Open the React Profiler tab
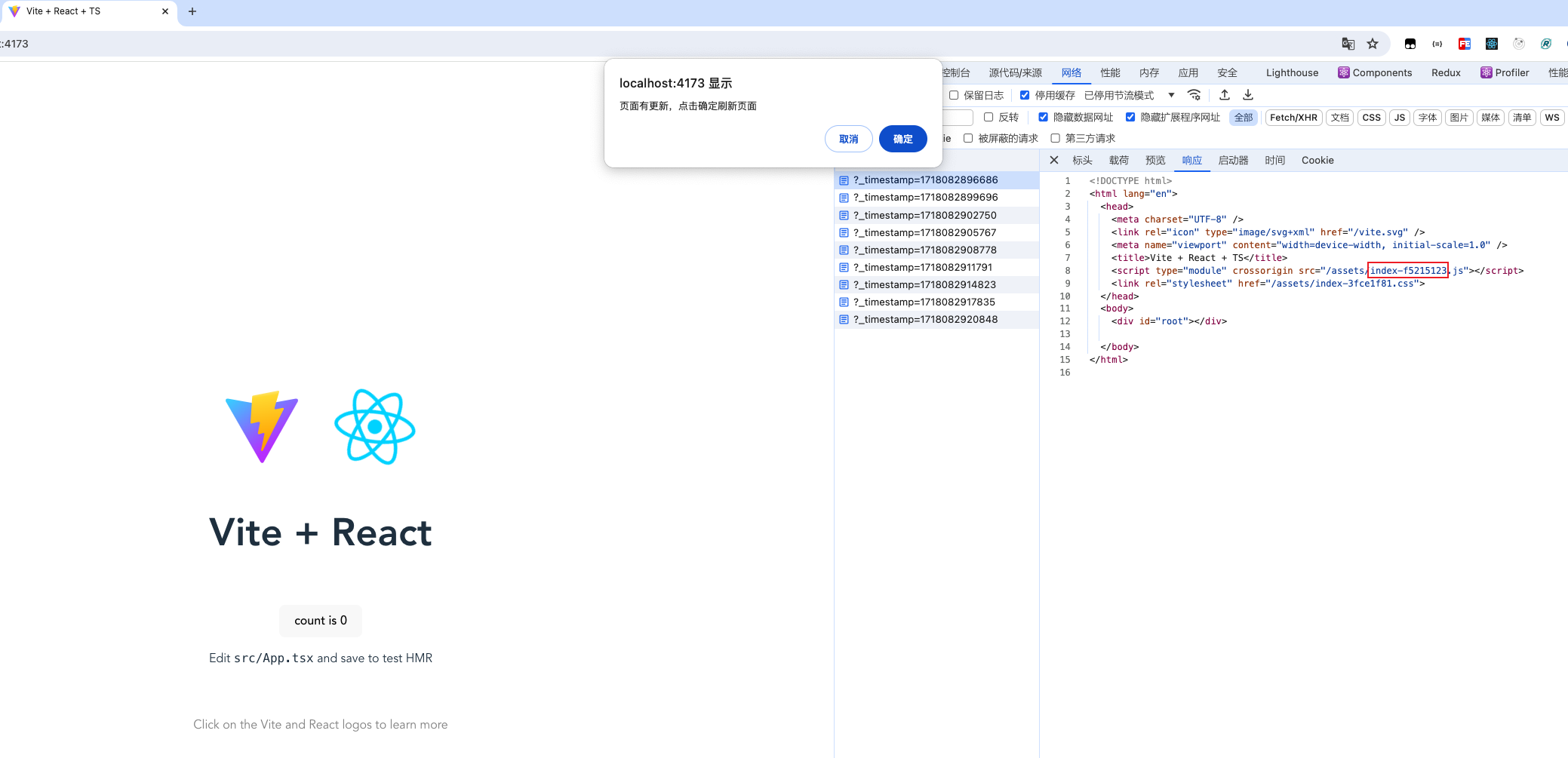The image size is (1568, 758). [1505, 72]
